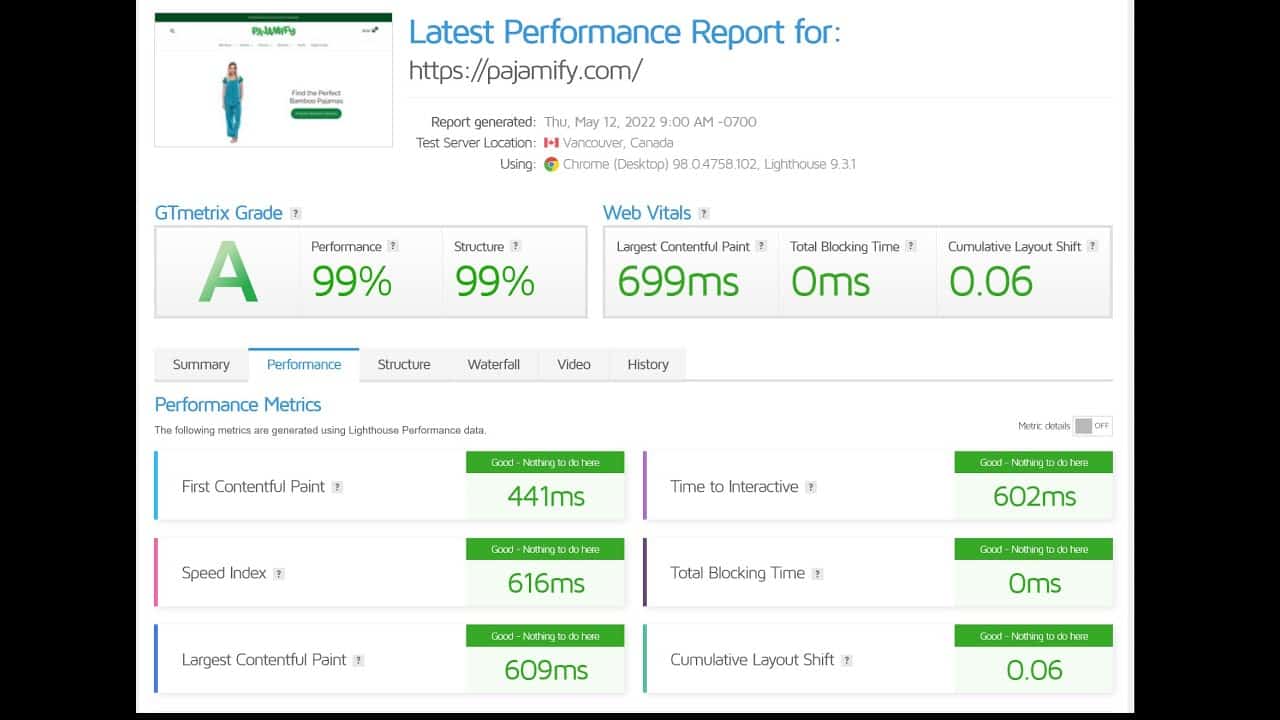Click help icon beside First Contentful Paint
The width and height of the screenshot is (1280, 720).
337,487
